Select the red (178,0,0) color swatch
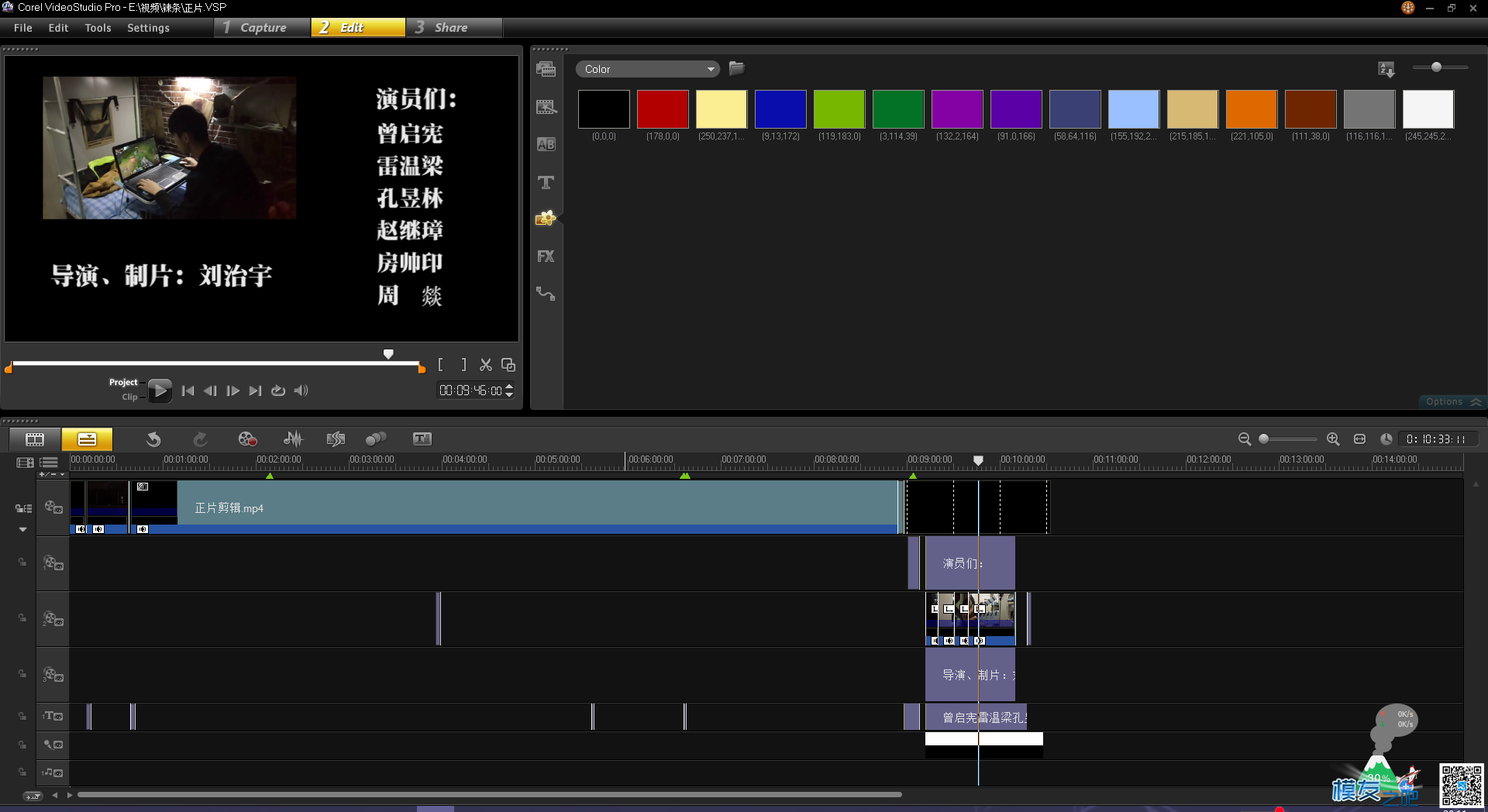Image resolution: width=1488 pixels, height=812 pixels. (x=663, y=109)
